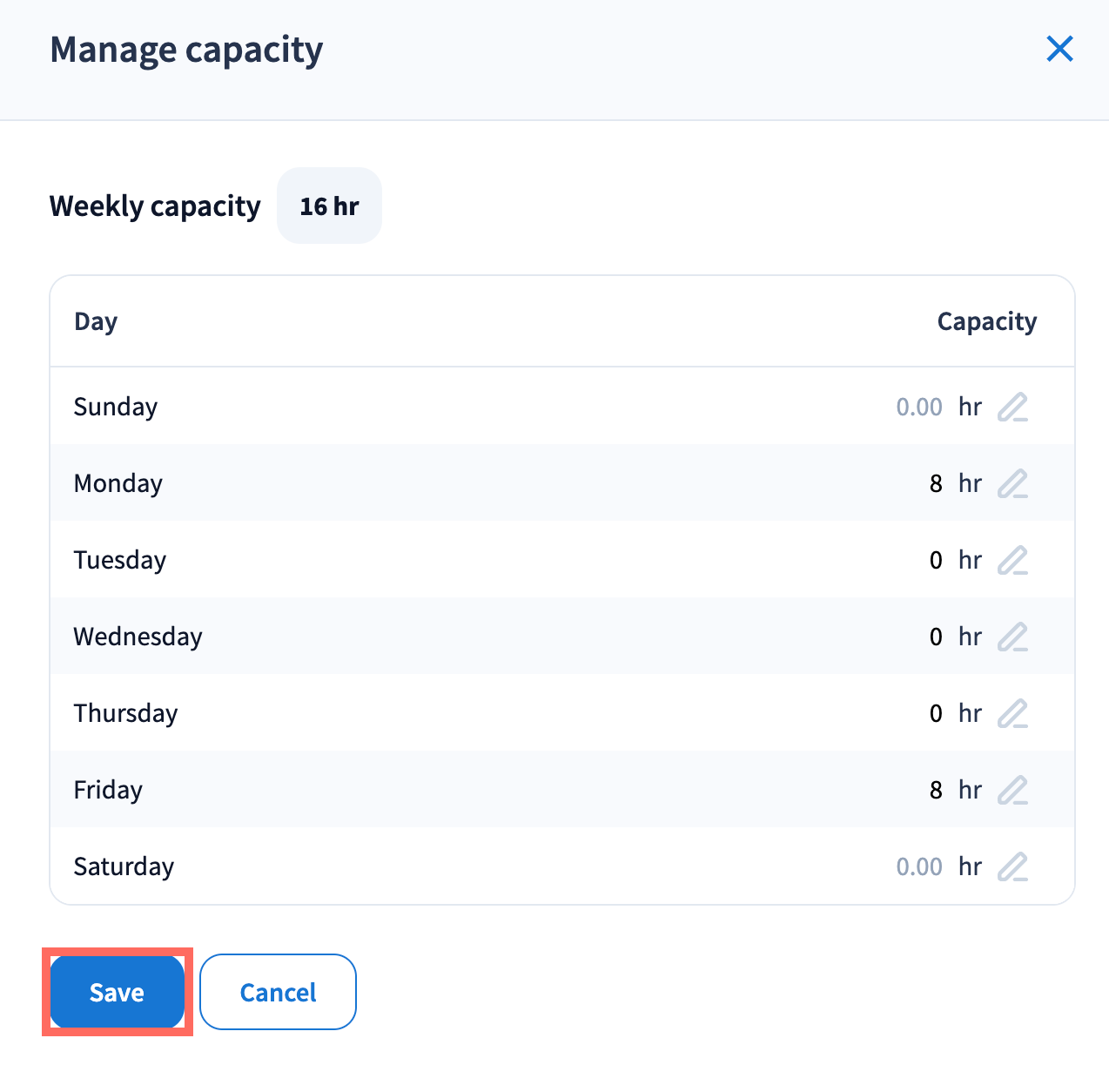
Task: Click Saturday's 0.00 capacity value
Action: point(918,866)
